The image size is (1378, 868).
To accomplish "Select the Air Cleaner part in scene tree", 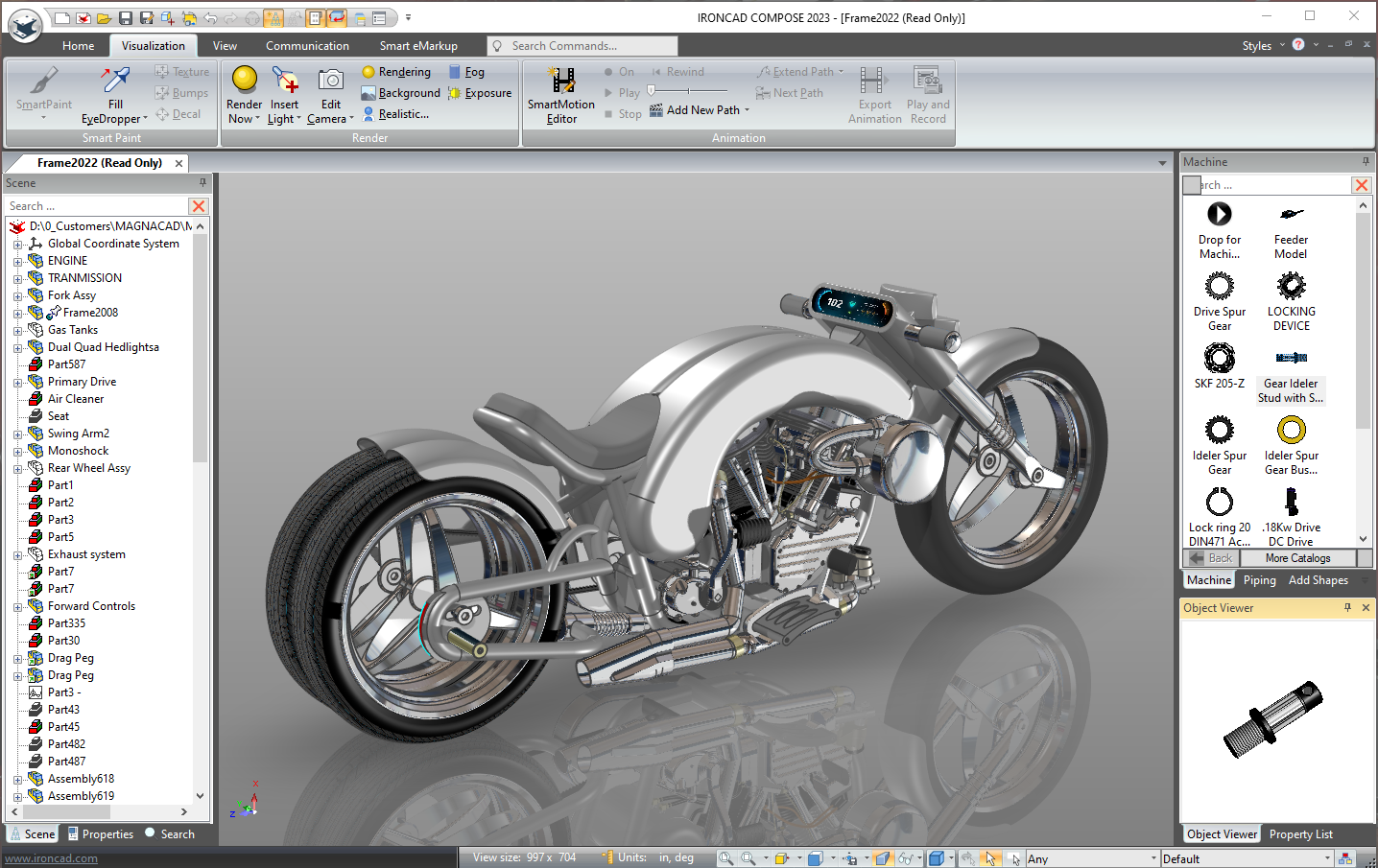I will tap(76, 399).
